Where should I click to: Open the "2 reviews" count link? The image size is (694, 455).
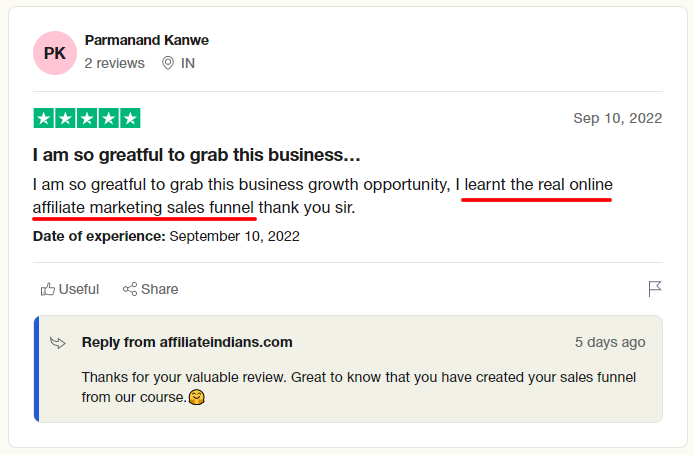(x=115, y=63)
